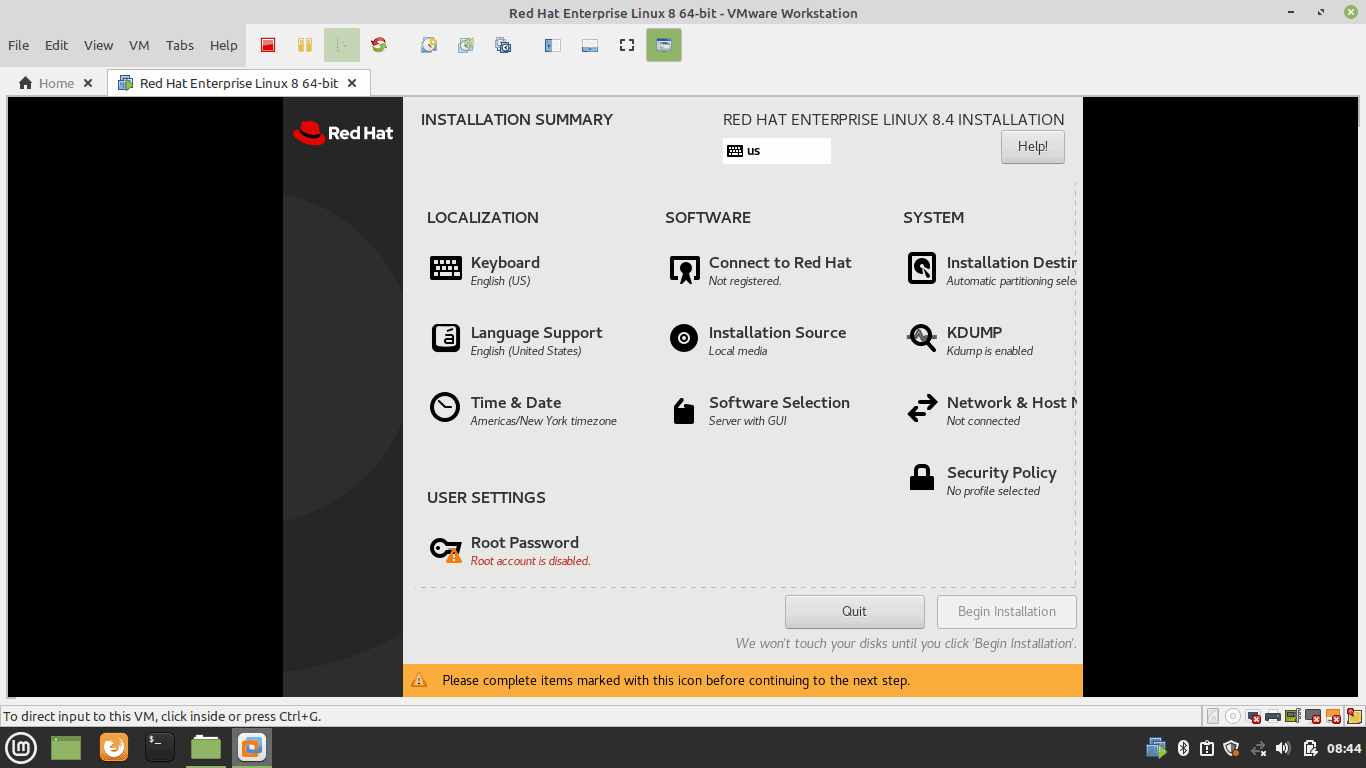Image resolution: width=1366 pixels, height=768 pixels.
Task: Open the View menu
Action: 98,45
